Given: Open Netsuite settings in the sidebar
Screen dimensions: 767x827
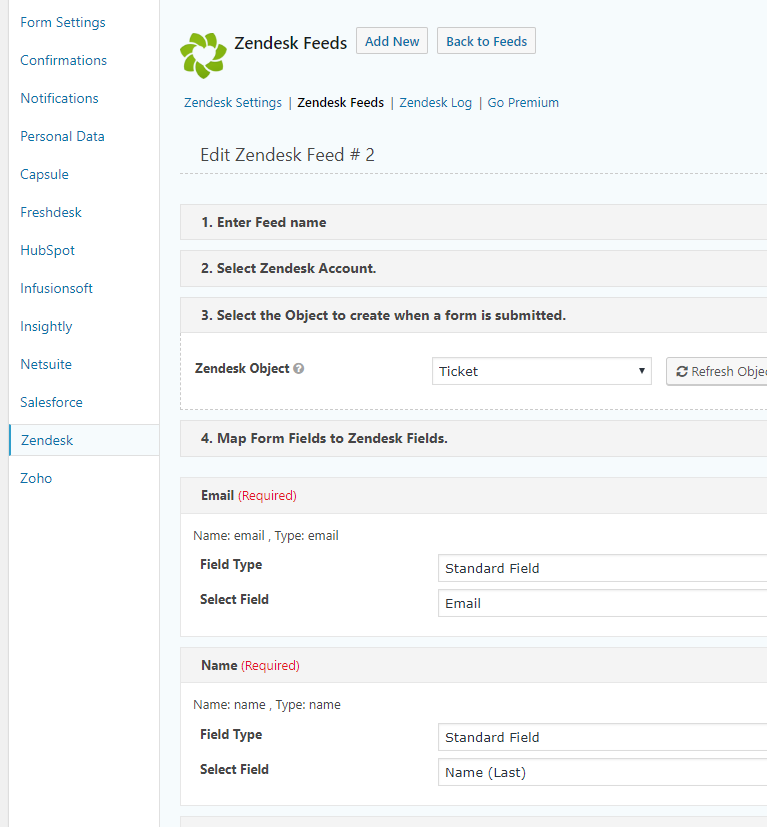Looking at the screenshot, I should coord(46,364).
